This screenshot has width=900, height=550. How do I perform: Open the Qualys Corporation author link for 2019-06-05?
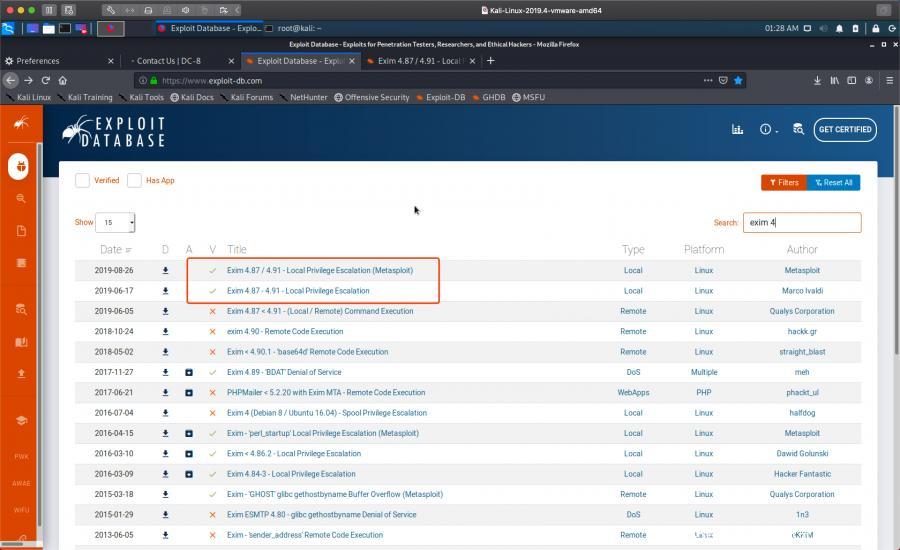802,311
